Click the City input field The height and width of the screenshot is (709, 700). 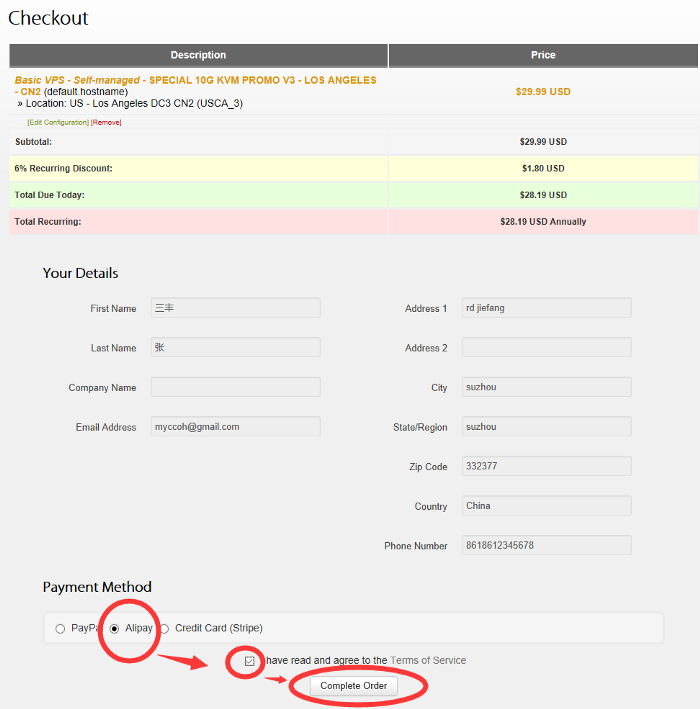[x=546, y=387]
